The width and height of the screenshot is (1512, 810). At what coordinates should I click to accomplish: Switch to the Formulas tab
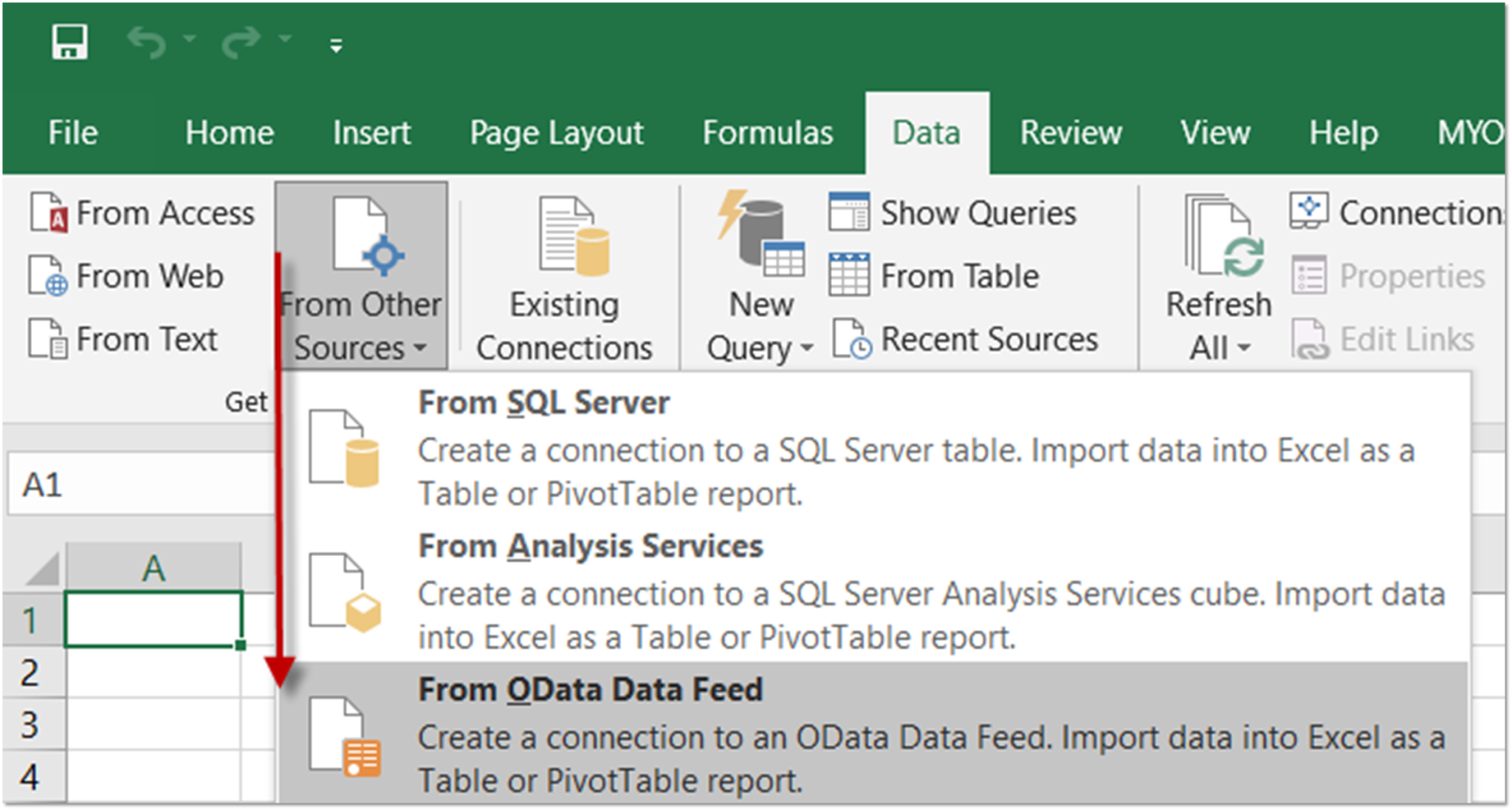(768, 133)
